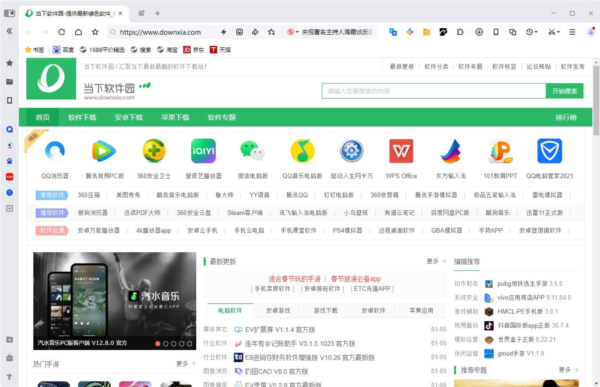Switch to the 苹果应用 tab
Image resolution: width=600 pixels, height=387 pixels.
[x=421, y=310]
